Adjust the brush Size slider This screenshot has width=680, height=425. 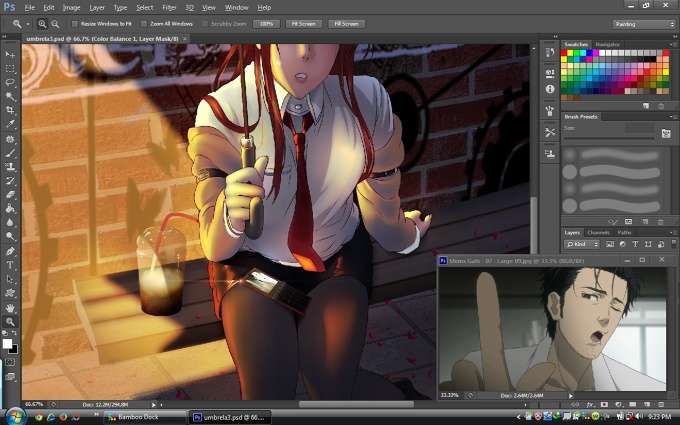(609, 138)
